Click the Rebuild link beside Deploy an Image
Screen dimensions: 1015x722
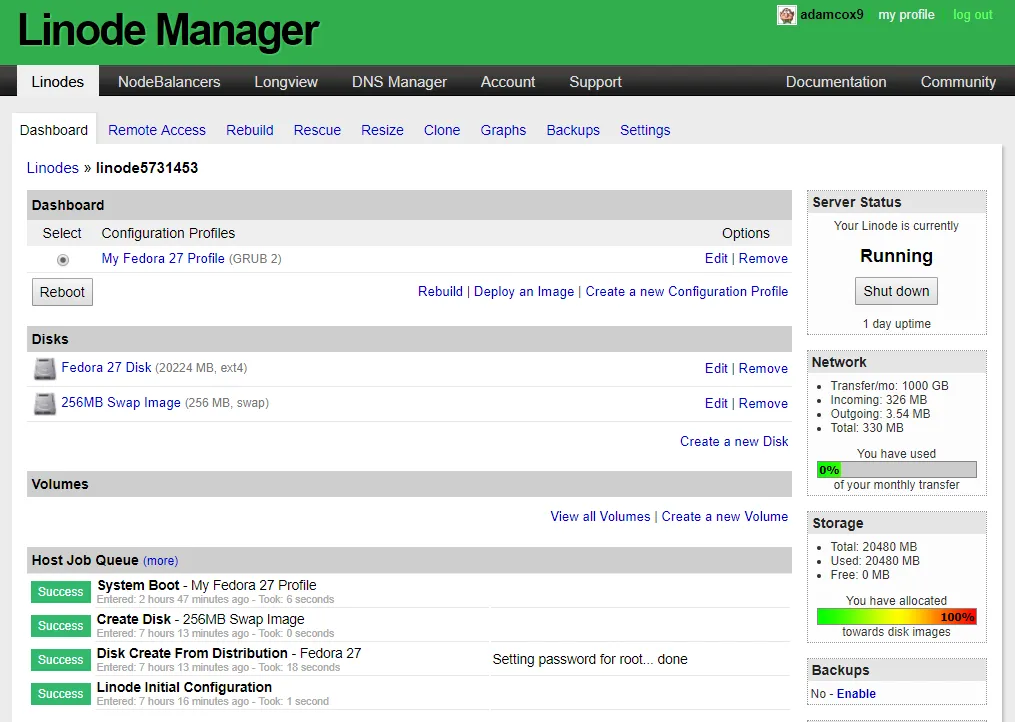click(x=440, y=291)
